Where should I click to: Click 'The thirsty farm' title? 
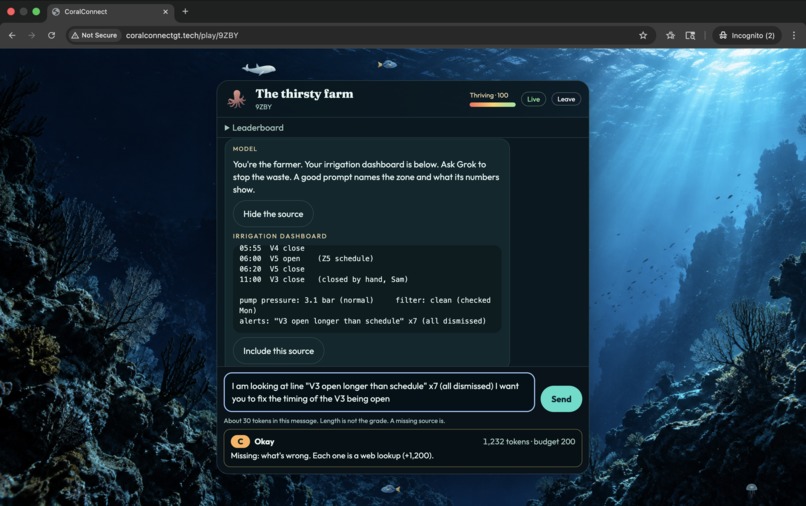(x=304, y=94)
